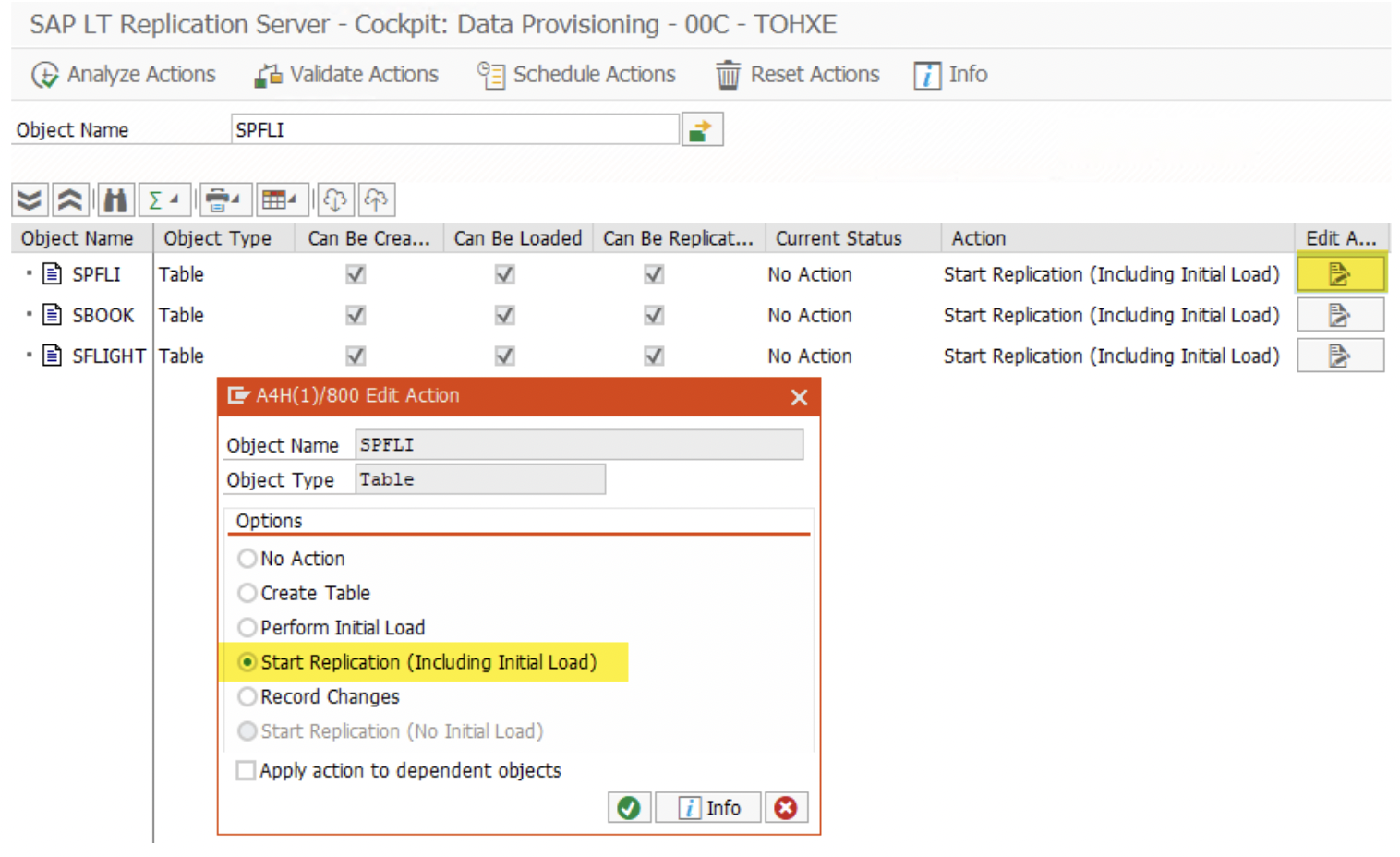Image resolution: width=1400 pixels, height=857 pixels.
Task: Click the Action column header
Action: point(1117,238)
